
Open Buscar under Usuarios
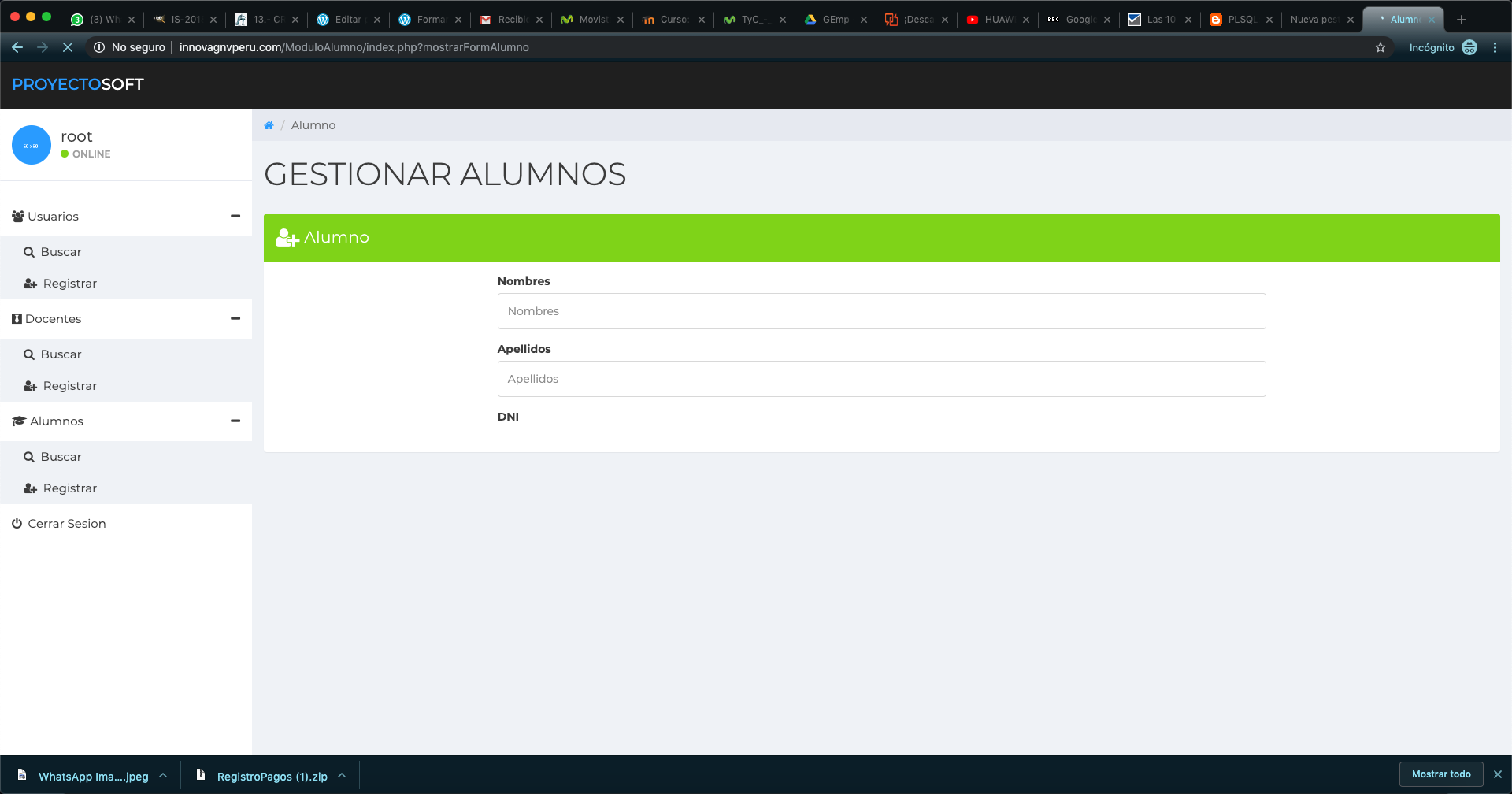point(61,252)
